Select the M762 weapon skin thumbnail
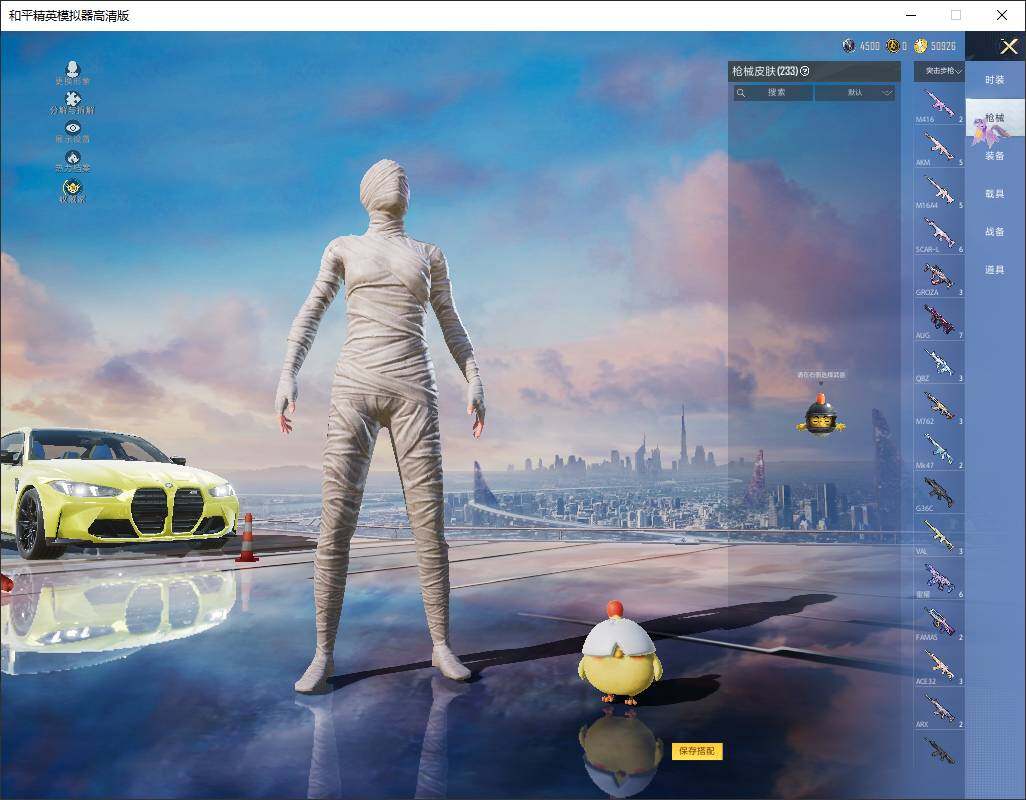 pos(940,406)
